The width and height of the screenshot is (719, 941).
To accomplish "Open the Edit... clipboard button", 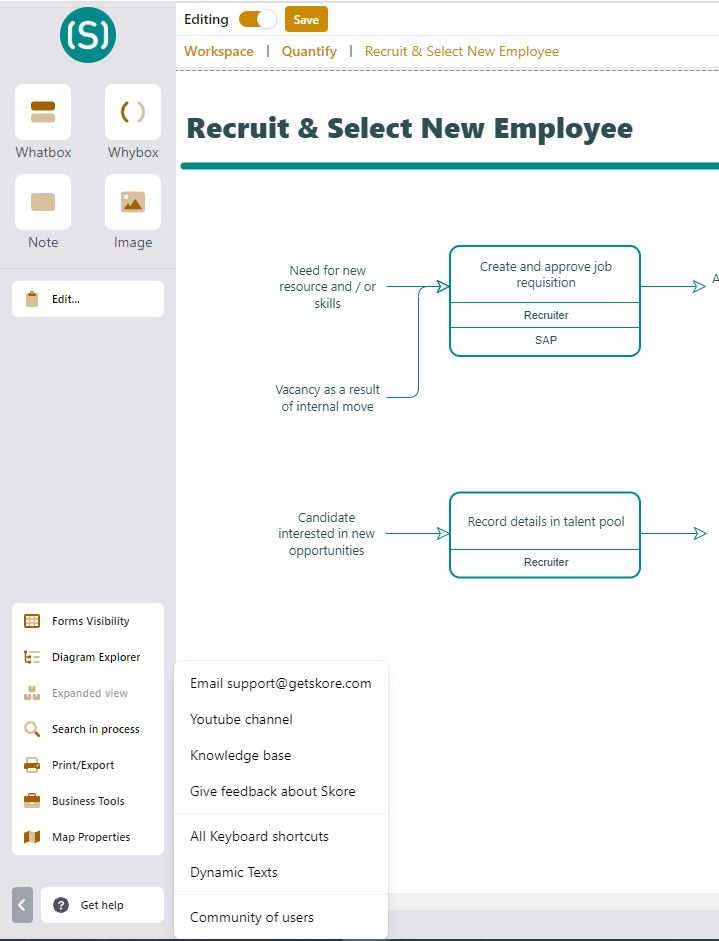I will click(x=88, y=299).
